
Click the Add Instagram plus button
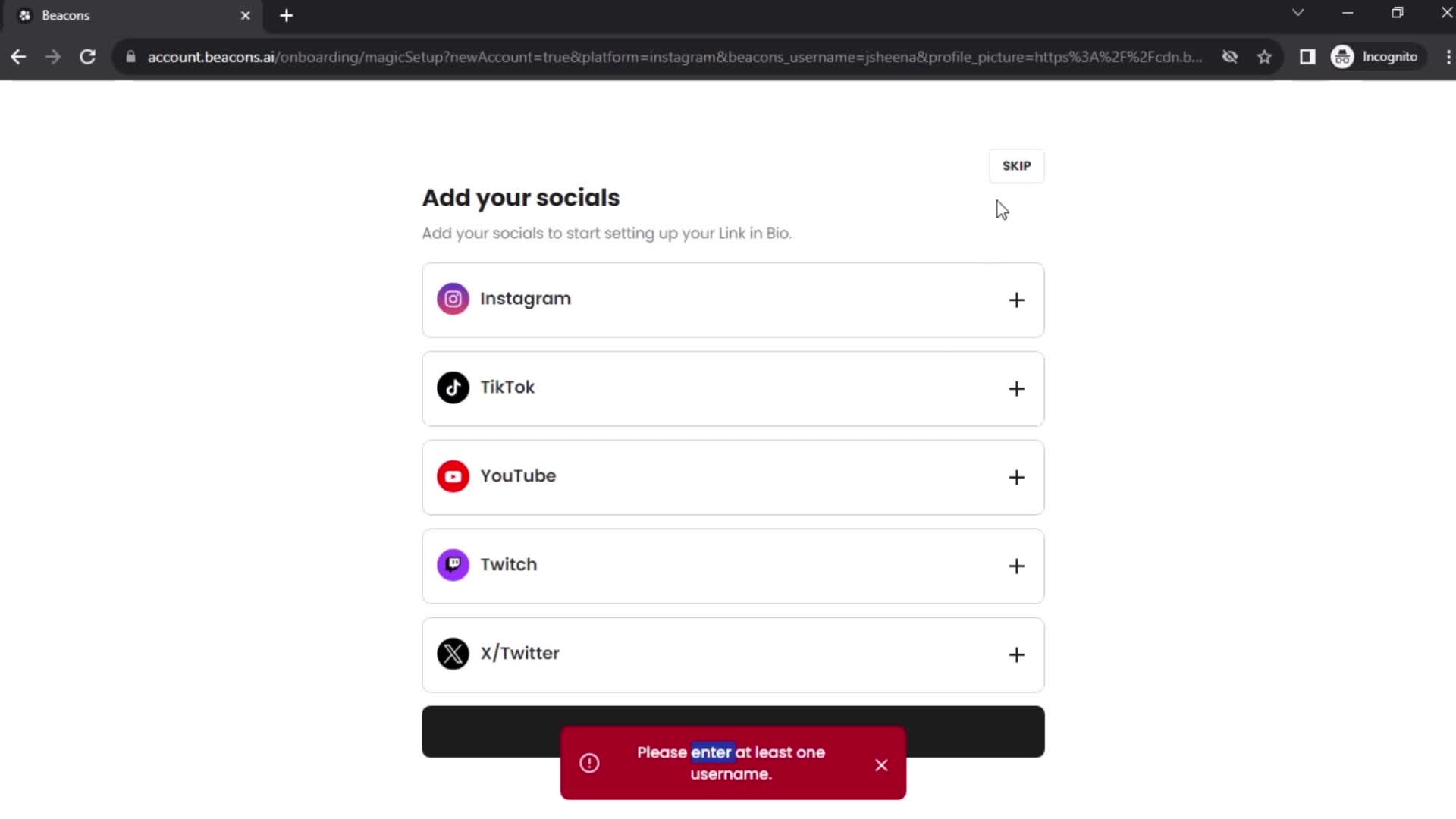1015,298
